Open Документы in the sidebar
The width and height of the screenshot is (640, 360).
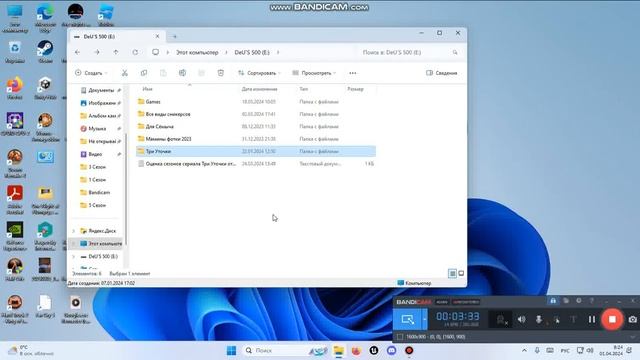(x=100, y=90)
